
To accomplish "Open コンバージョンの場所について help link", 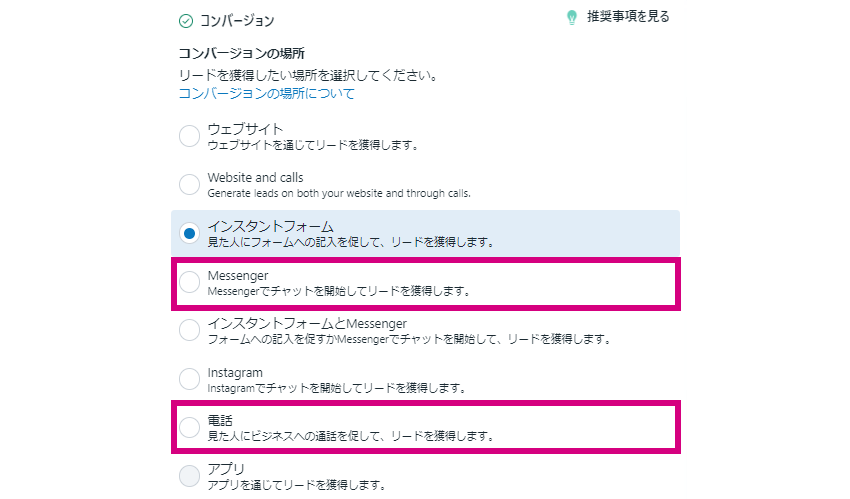I will (266, 93).
